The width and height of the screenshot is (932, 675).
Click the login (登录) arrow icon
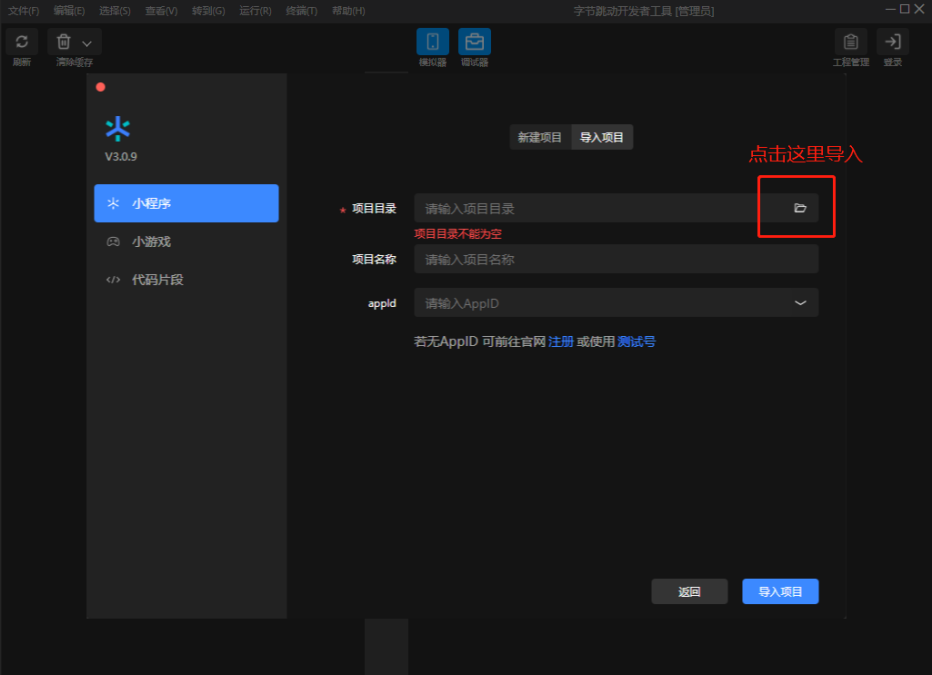(892, 42)
